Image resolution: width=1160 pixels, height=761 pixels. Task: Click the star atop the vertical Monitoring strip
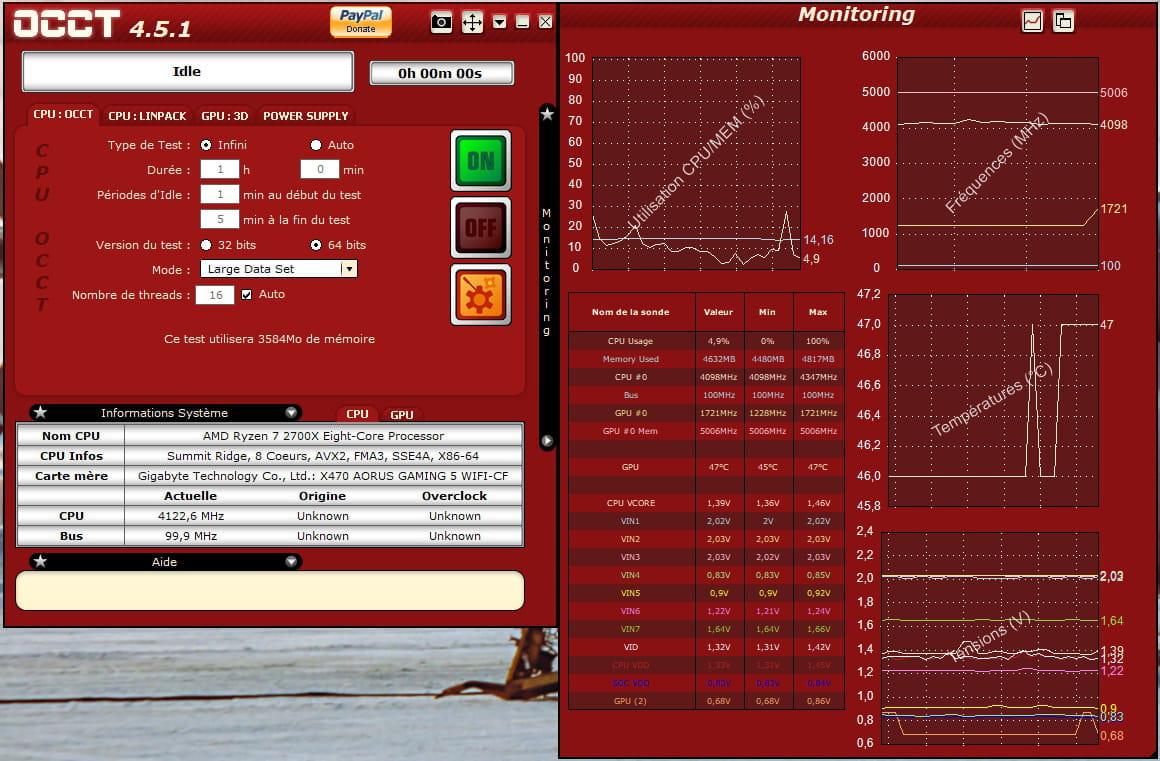pos(547,114)
